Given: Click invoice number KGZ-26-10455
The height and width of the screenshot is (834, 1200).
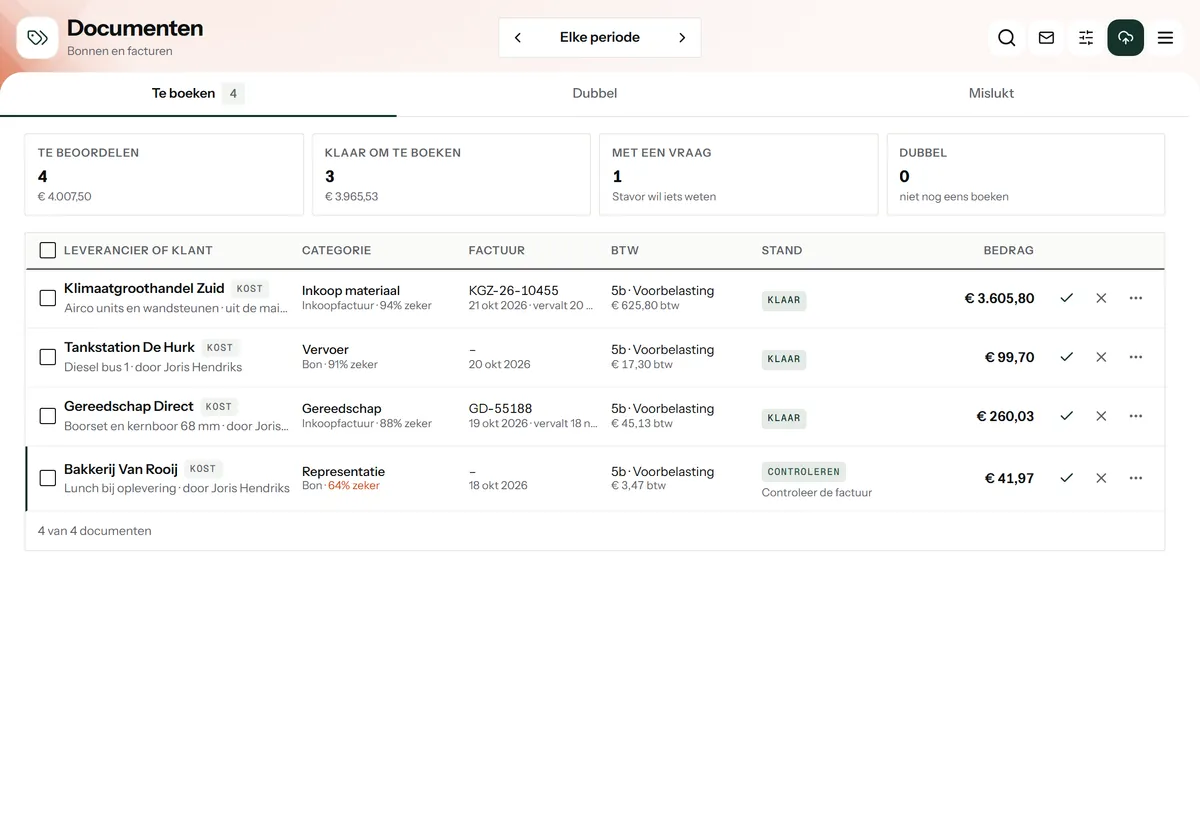Looking at the screenshot, I should coord(514,291).
